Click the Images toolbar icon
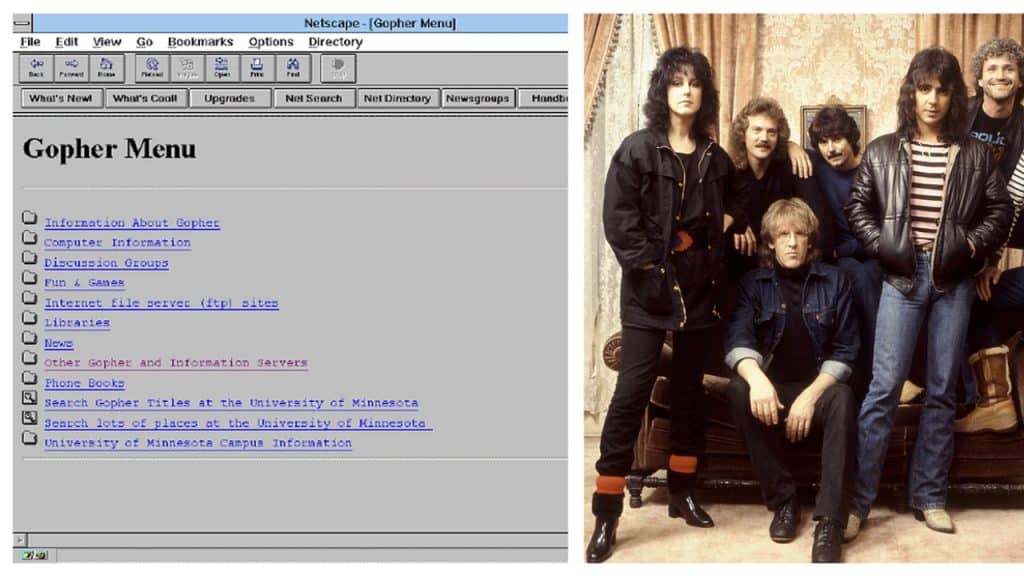The width and height of the screenshot is (1024, 576). pos(187,68)
